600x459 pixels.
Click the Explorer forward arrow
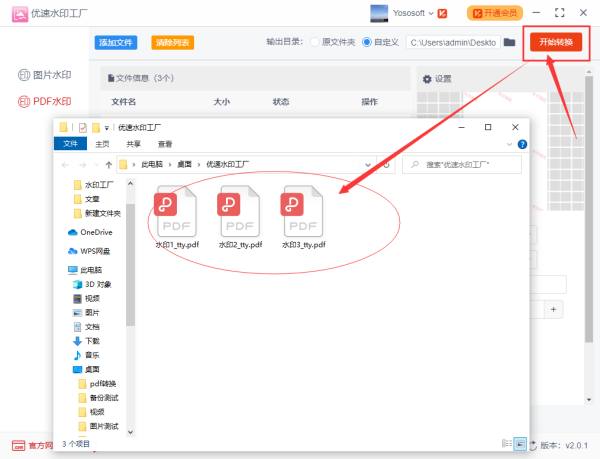tap(82, 165)
